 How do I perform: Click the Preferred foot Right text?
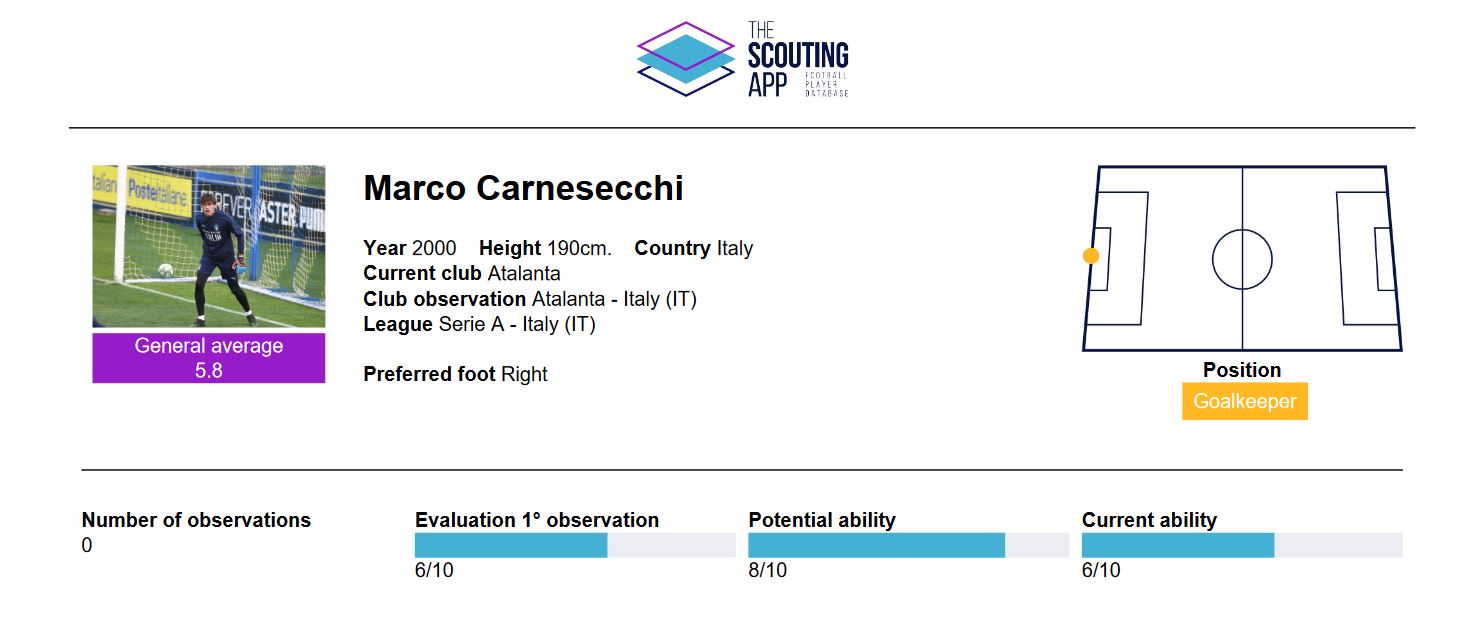point(455,374)
